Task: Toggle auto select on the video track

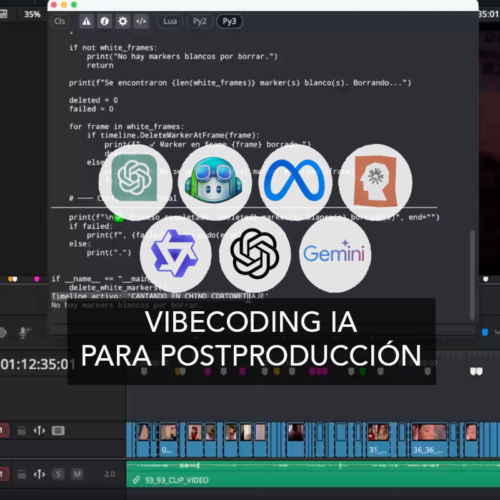Action: point(39,431)
